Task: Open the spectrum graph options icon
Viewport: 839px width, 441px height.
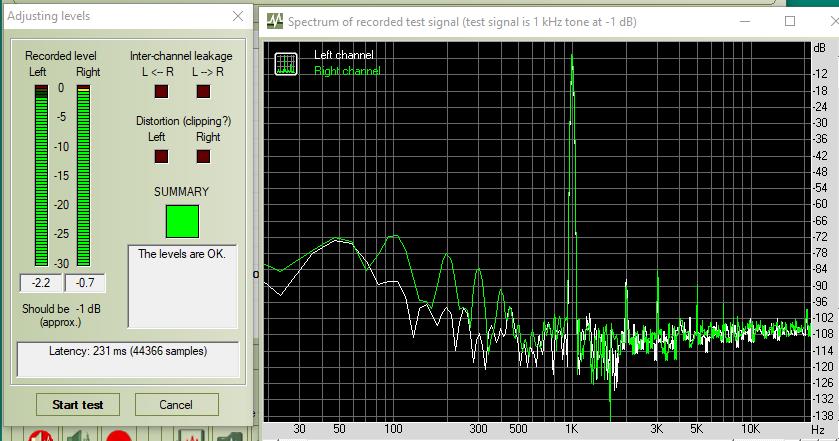Action: [x=286, y=64]
